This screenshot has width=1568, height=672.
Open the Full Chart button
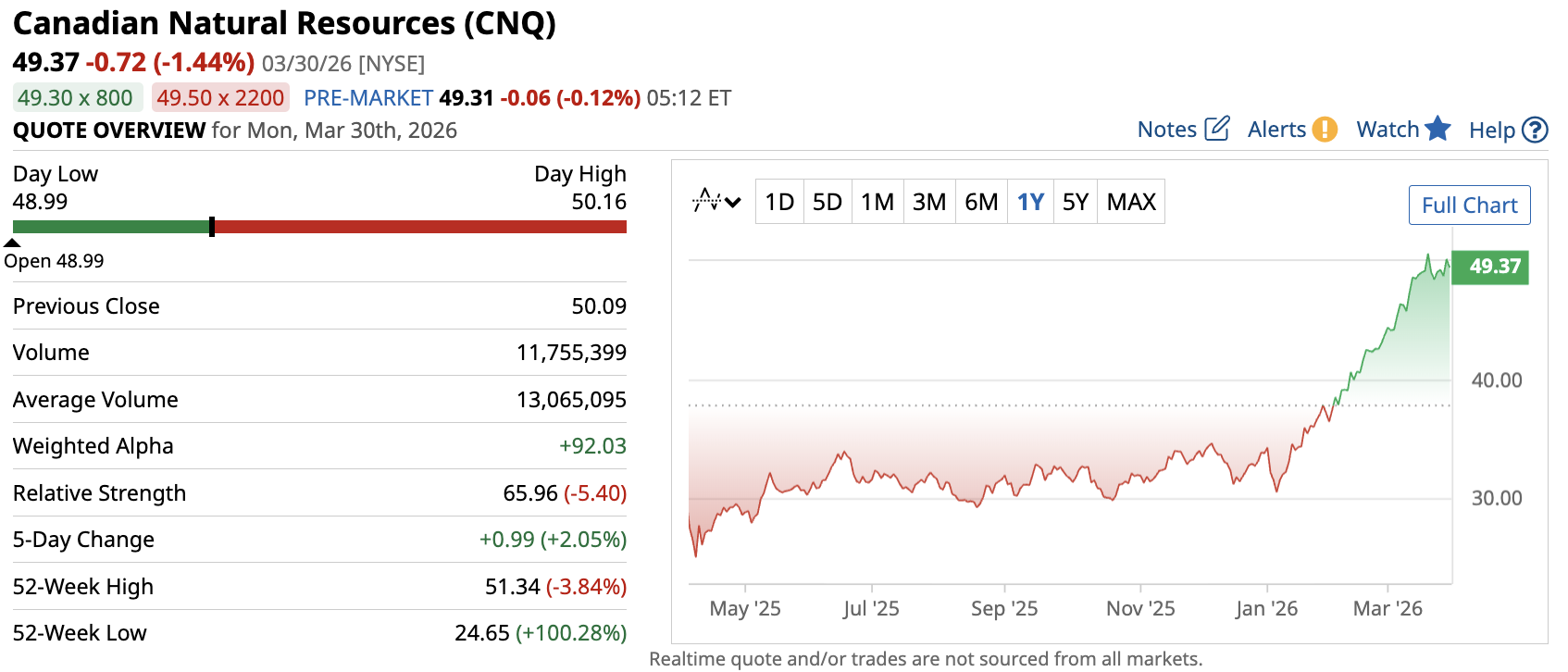(1469, 205)
